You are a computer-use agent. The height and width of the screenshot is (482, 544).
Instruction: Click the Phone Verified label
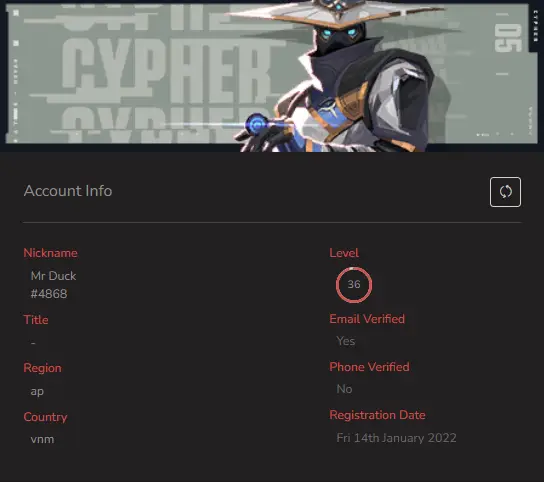369,367
